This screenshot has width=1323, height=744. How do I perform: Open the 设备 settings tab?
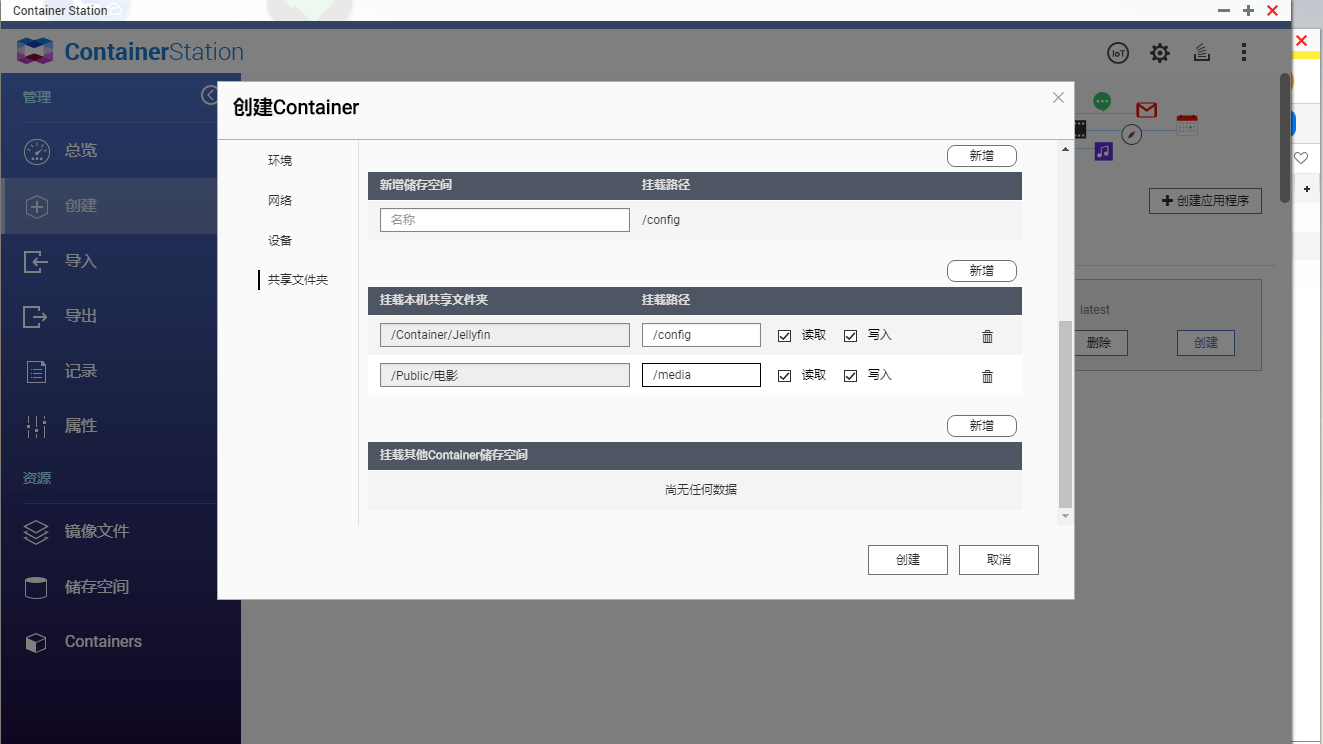pyautogui.click(x=280, y=240)
